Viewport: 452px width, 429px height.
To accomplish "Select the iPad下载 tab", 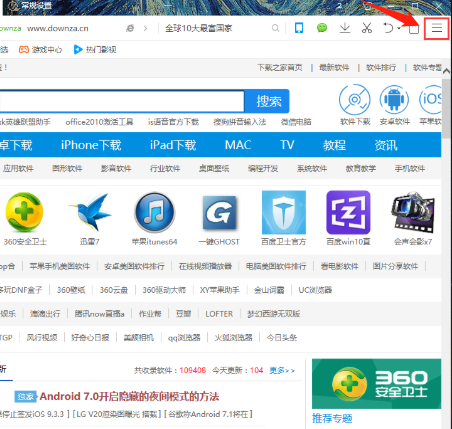I will (173, 145).
